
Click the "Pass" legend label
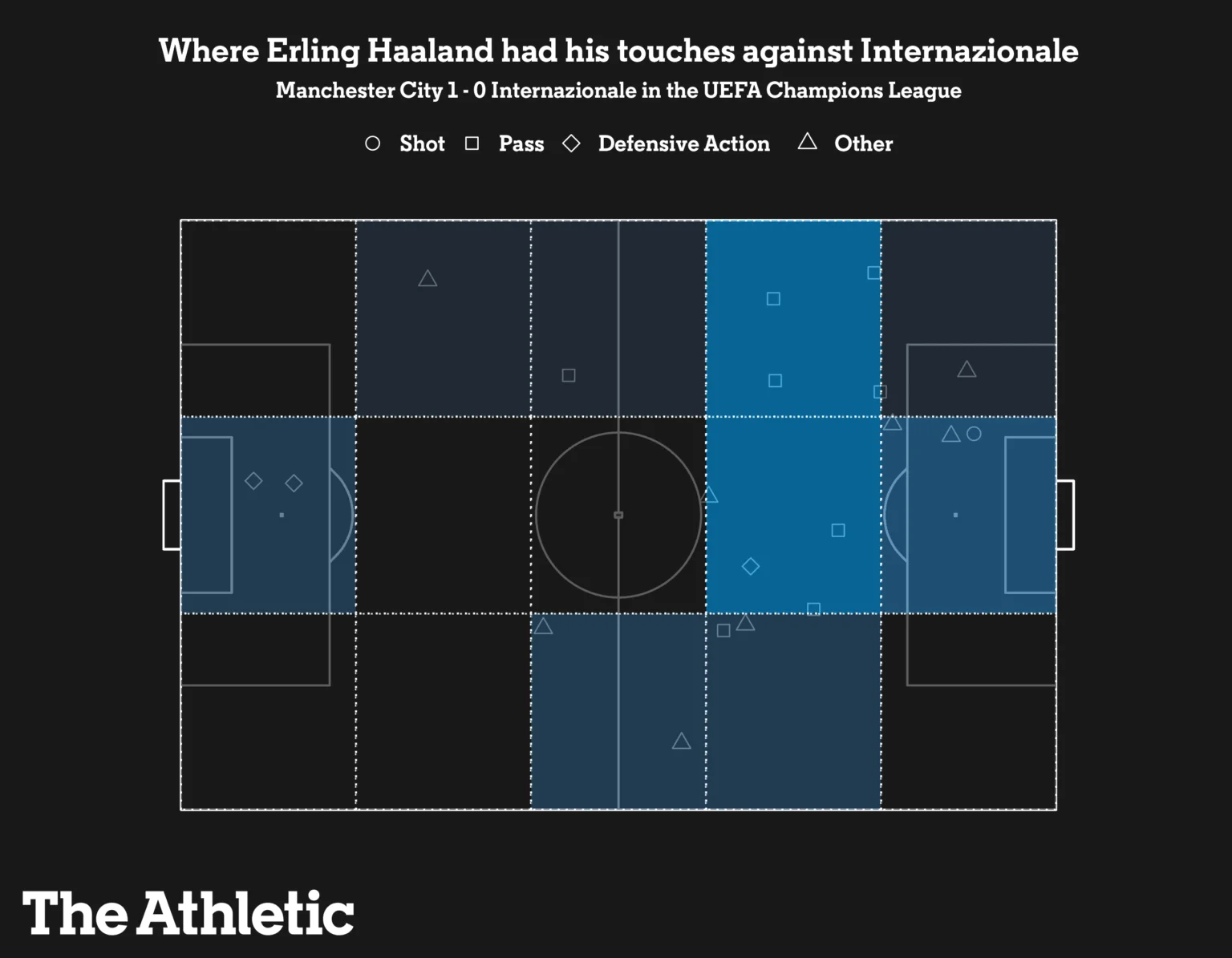click(521, 143)
